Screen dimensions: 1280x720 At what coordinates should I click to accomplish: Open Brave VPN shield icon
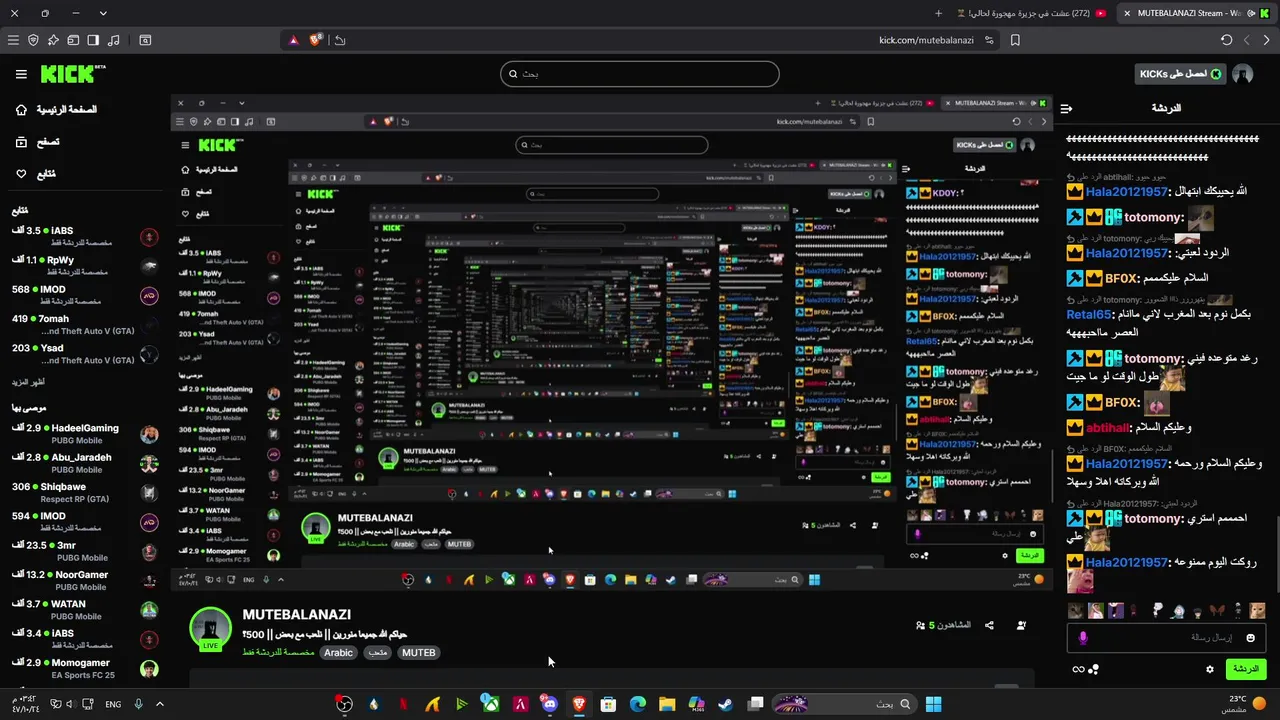(33, 40)
